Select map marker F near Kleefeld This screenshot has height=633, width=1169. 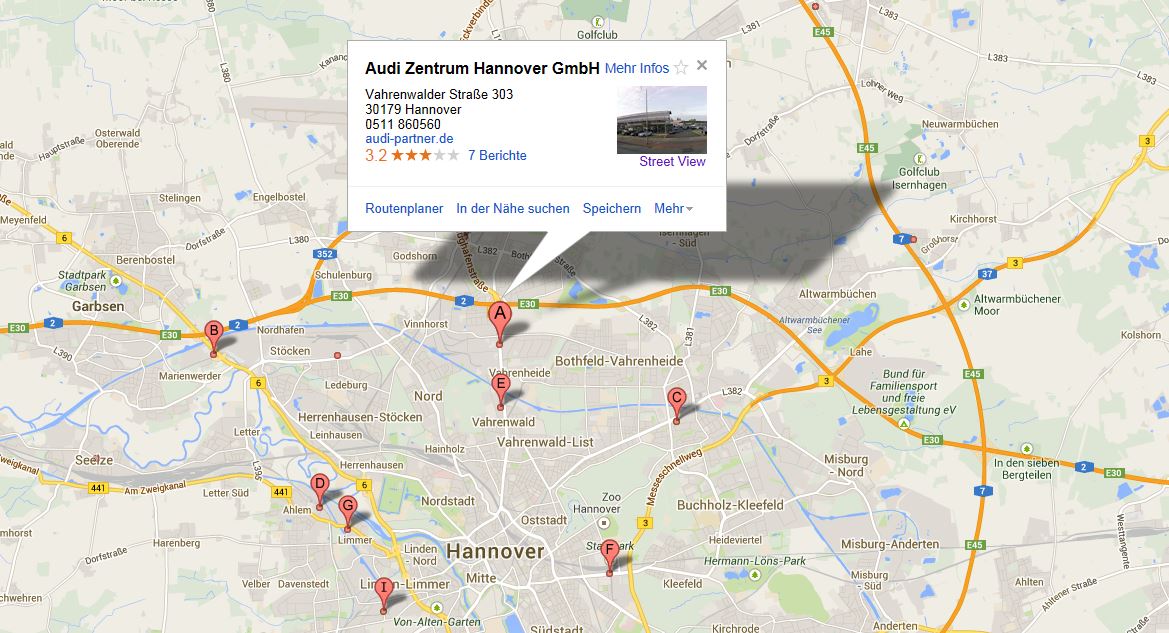pyautogui.click(x=610, y=555)
